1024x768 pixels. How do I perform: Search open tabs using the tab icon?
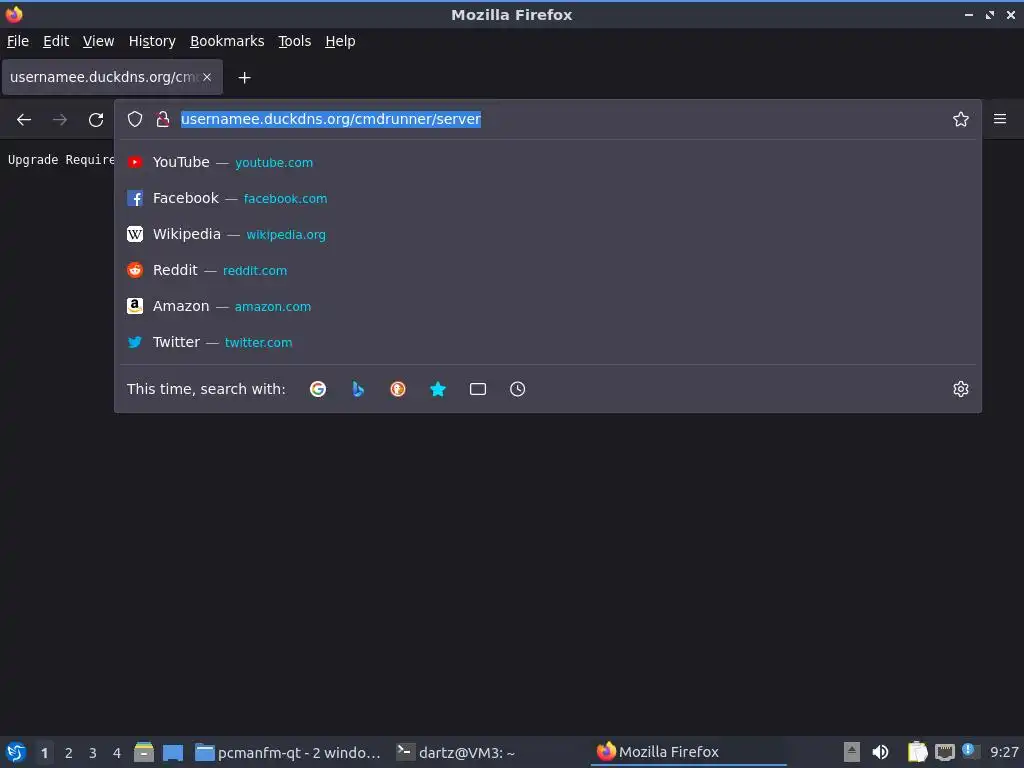[x=477, y=389]
